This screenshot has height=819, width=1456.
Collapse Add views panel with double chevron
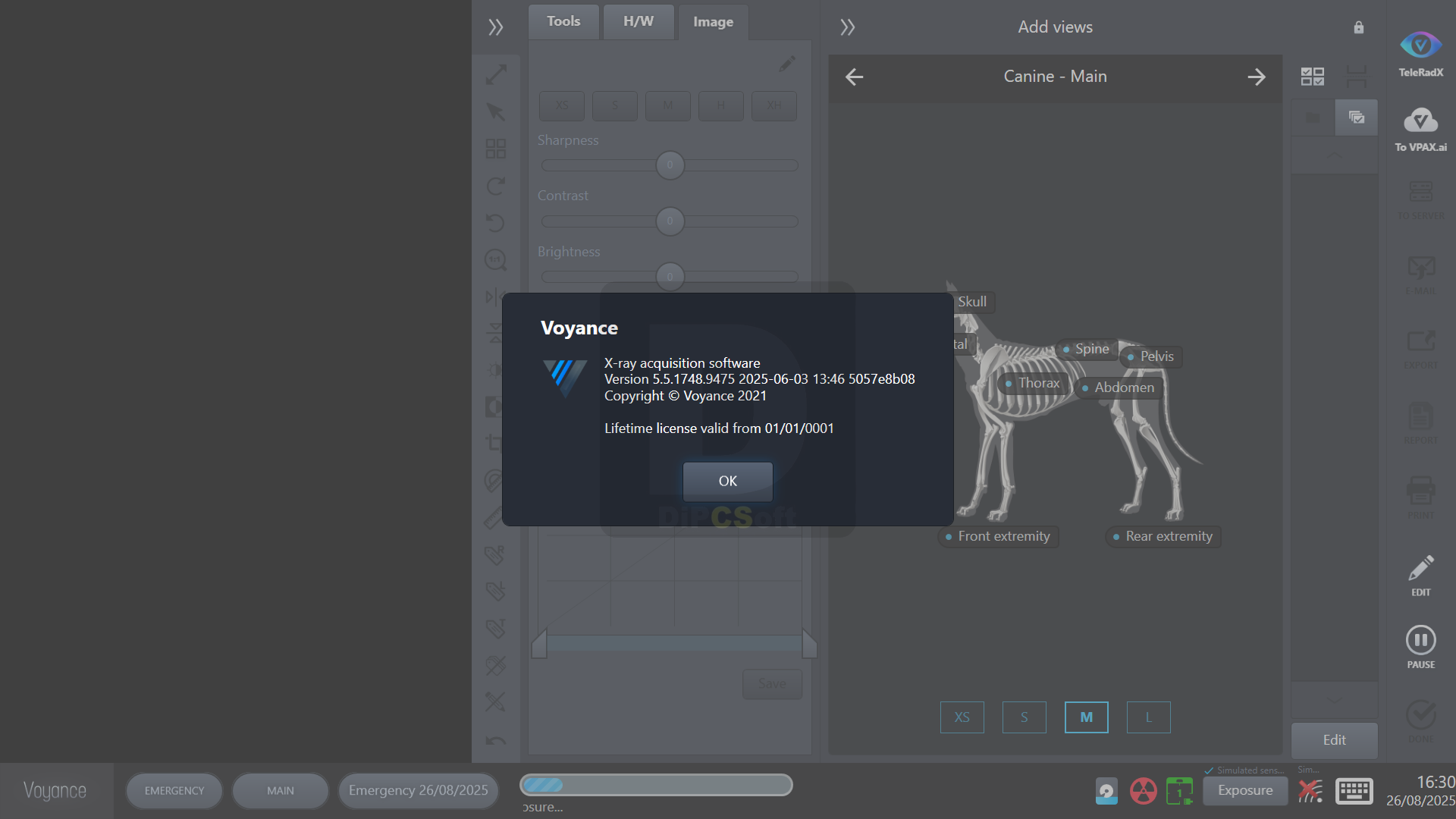click(x=847, y=27)
